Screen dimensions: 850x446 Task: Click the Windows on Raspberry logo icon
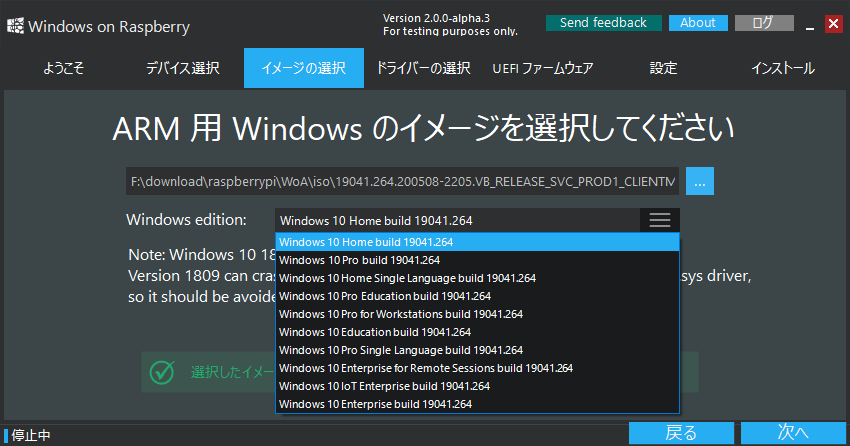(x=15, y=25)
